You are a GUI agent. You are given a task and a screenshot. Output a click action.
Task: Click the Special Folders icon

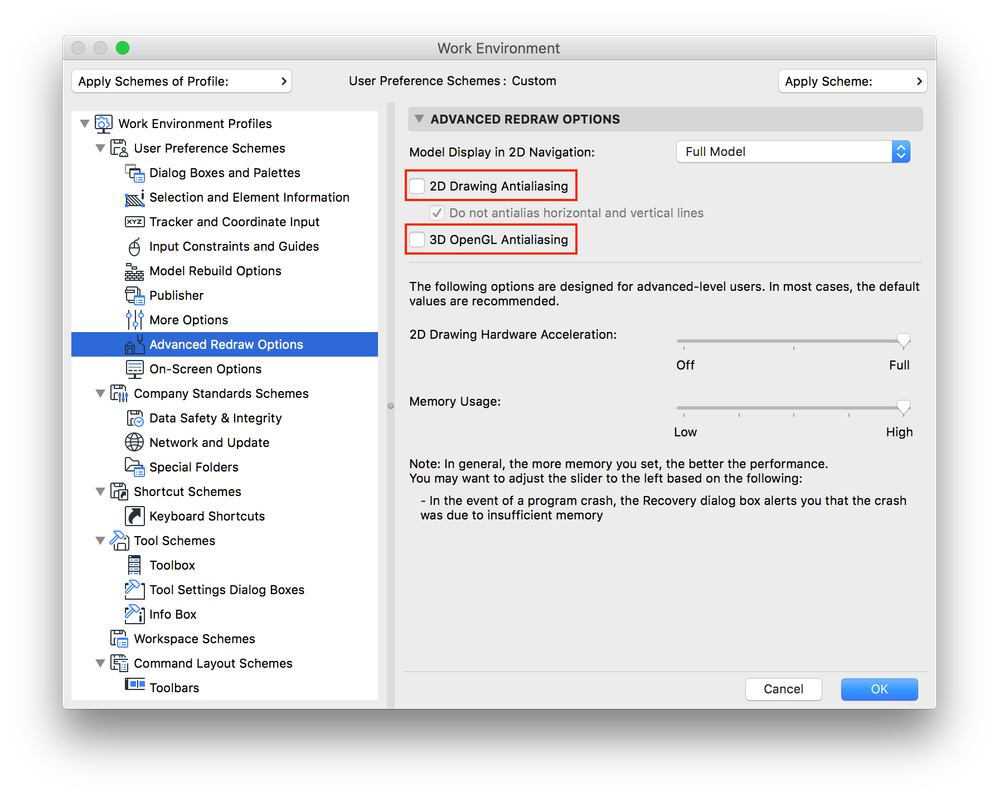pyautogui.click(x=134, y=467)
